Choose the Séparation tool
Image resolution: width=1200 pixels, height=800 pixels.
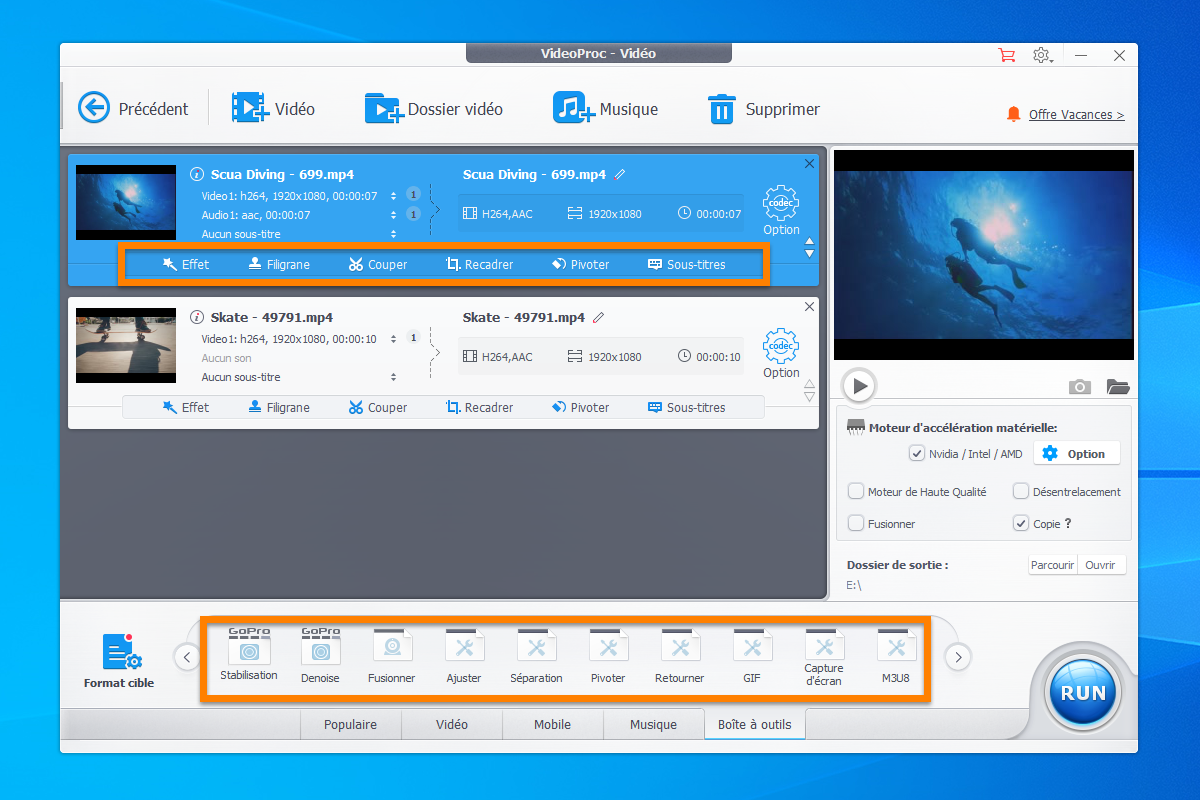[536, 656]
